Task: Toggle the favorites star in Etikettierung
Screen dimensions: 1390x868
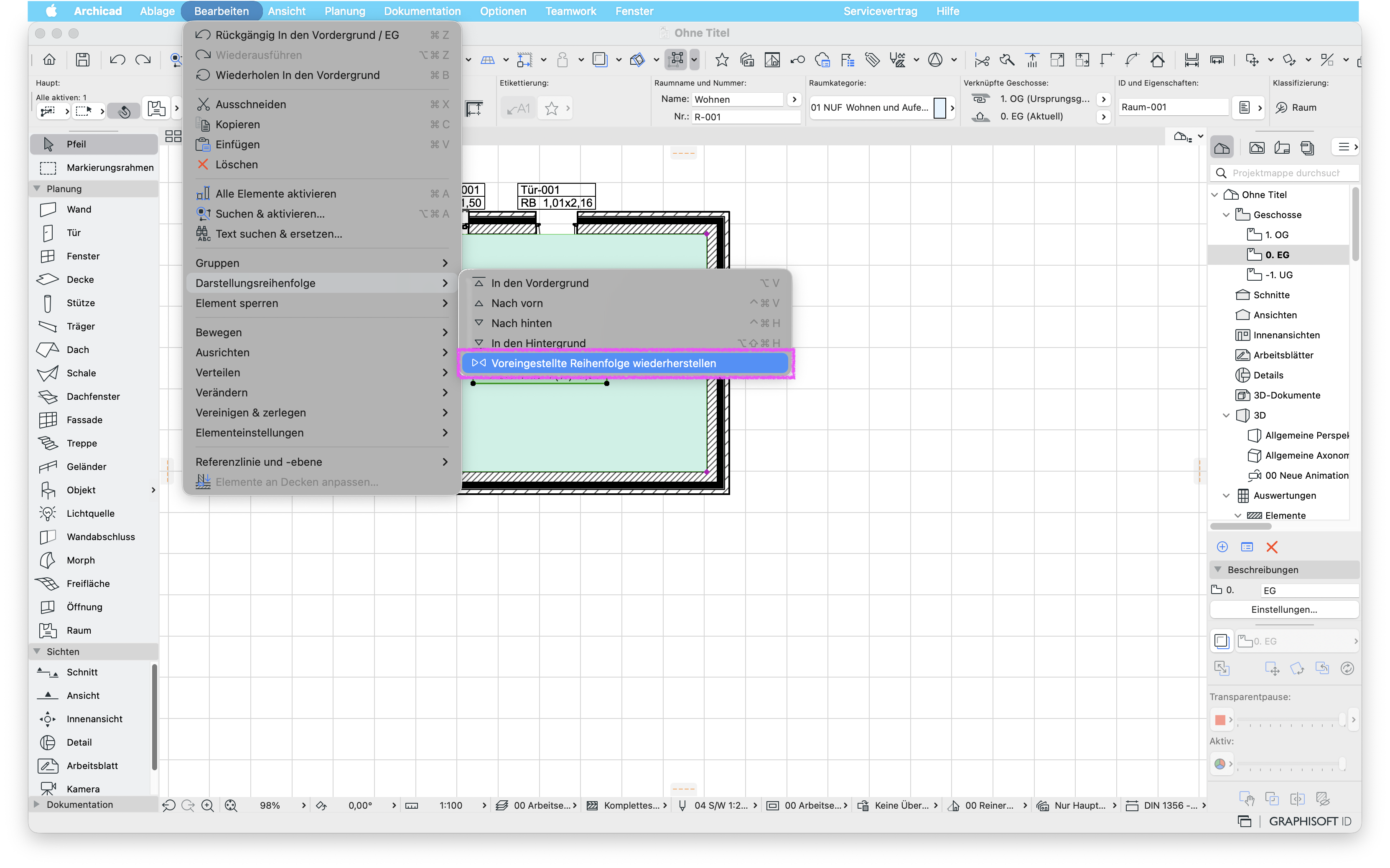Action: 551,108
